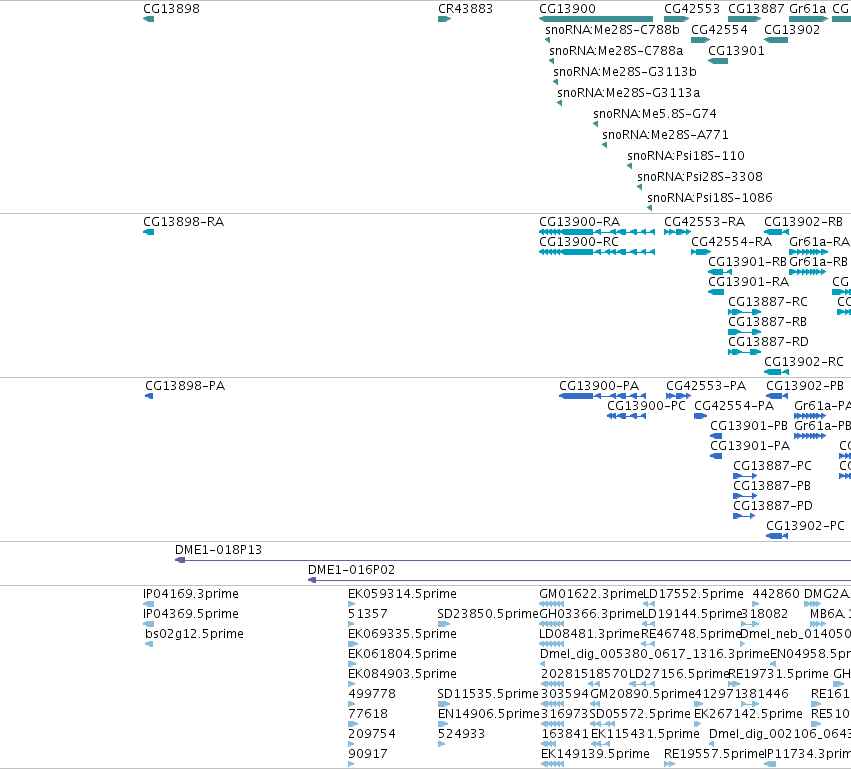The width and height of the screenshot is (851, 769).
Task: Select the DME1-018P13 clone label
Action: [218, 550]
